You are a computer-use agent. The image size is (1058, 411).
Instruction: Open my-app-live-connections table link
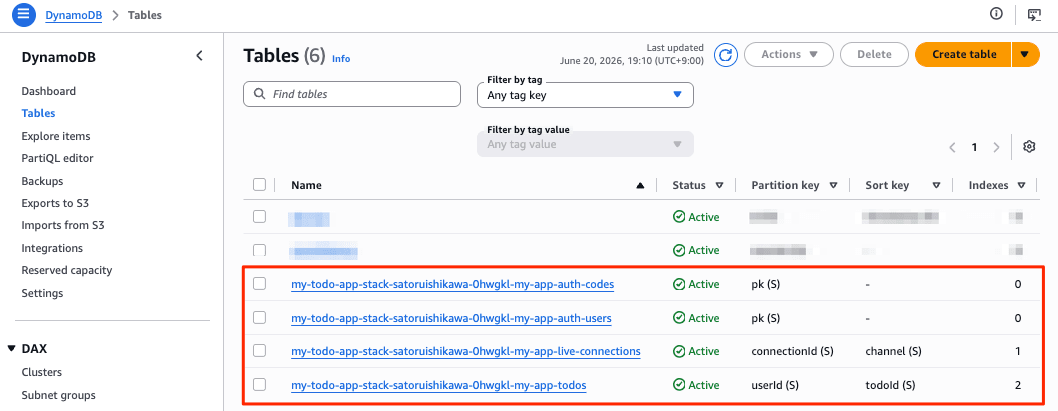coord(466,352)
